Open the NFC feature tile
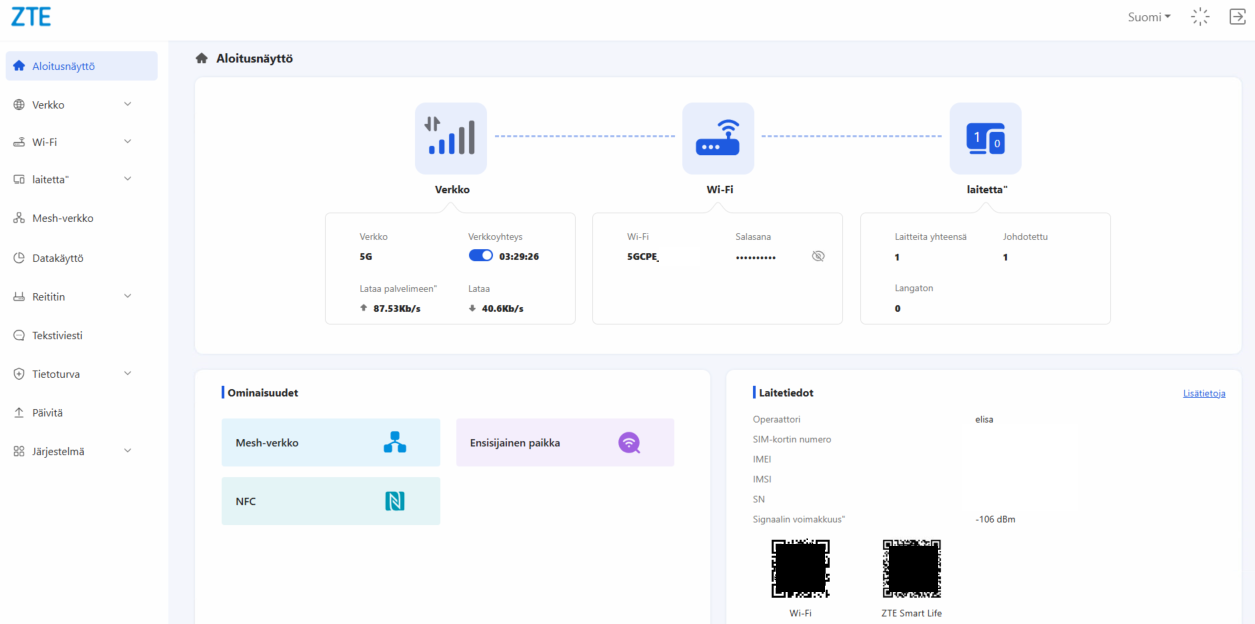Image resolution: width=1255 pixels, height=624 pixels. pos(330,501)
